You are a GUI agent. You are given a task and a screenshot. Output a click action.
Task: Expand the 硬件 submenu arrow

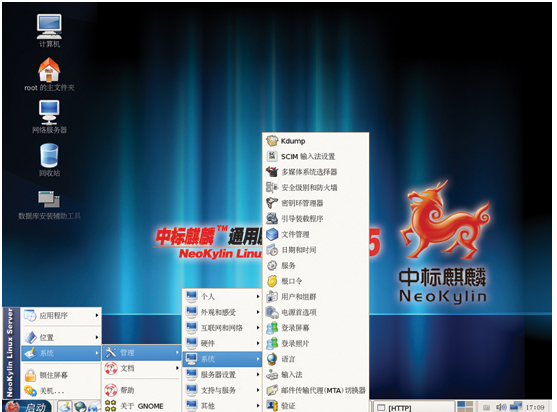pos(258,343)
